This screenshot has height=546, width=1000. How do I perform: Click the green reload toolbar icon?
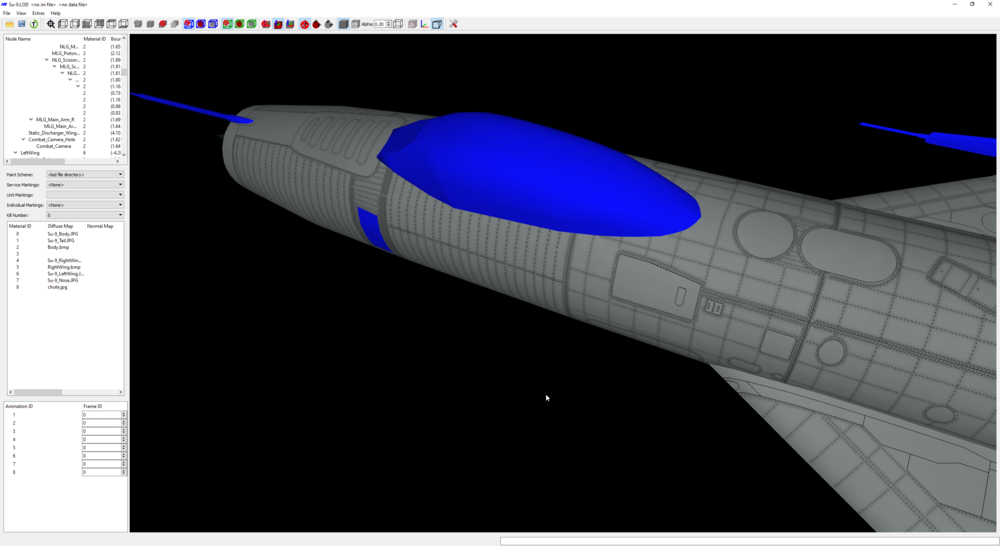tap(34, 24)
